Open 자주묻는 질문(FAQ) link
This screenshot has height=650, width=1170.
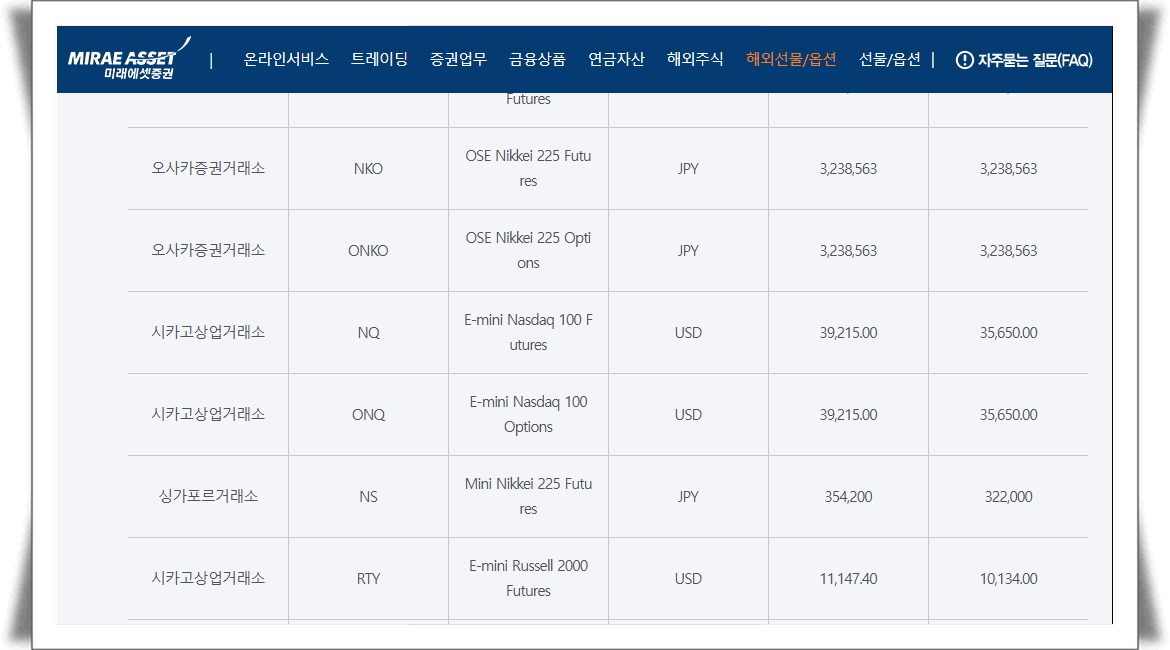coord(1035,60)
